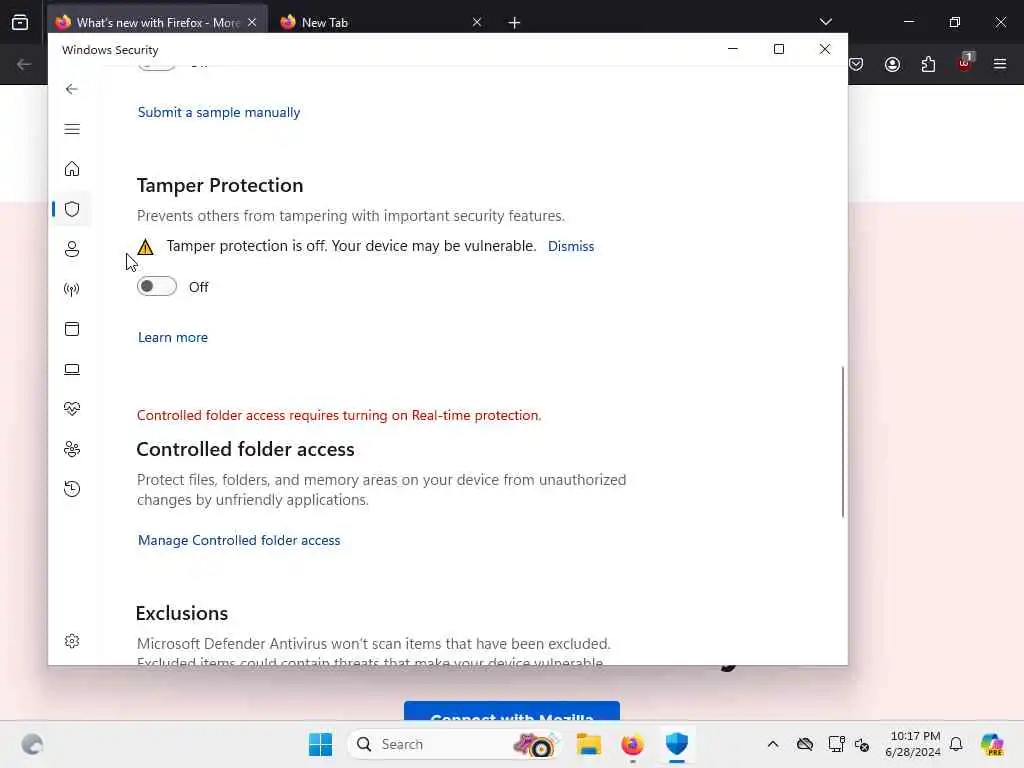Viewport: 1024px width, 768px height.
Task: Open File Explorer from the taskbar
Action: [x=589, y=744]
